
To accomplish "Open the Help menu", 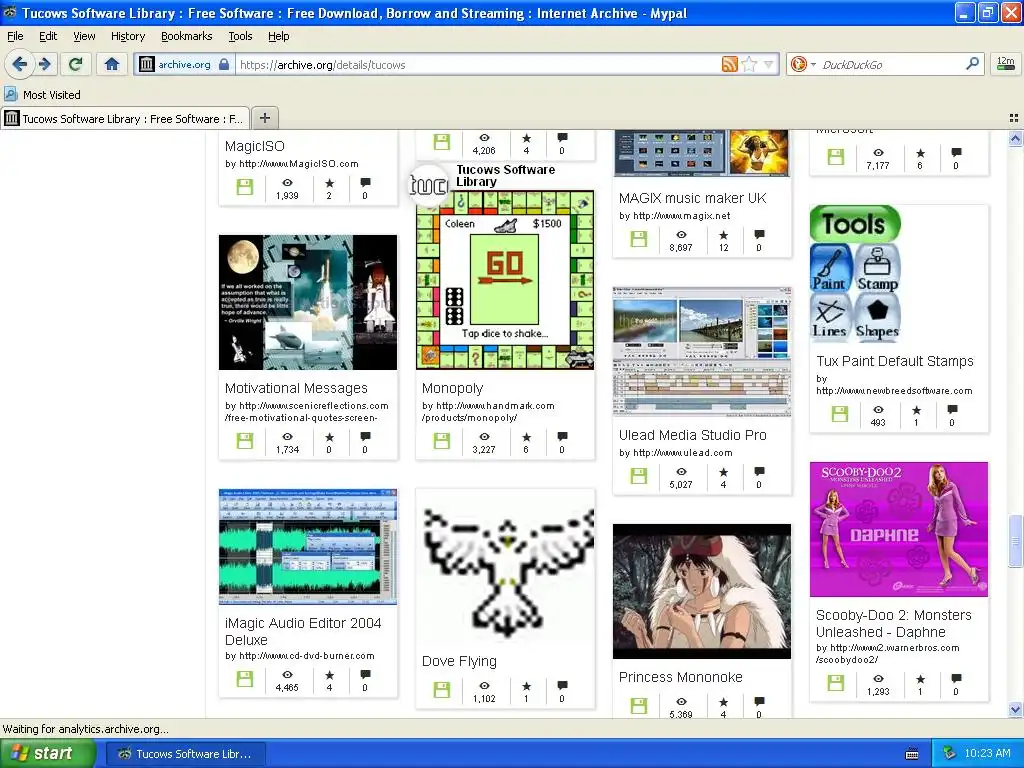I will (x=279, y=36).
